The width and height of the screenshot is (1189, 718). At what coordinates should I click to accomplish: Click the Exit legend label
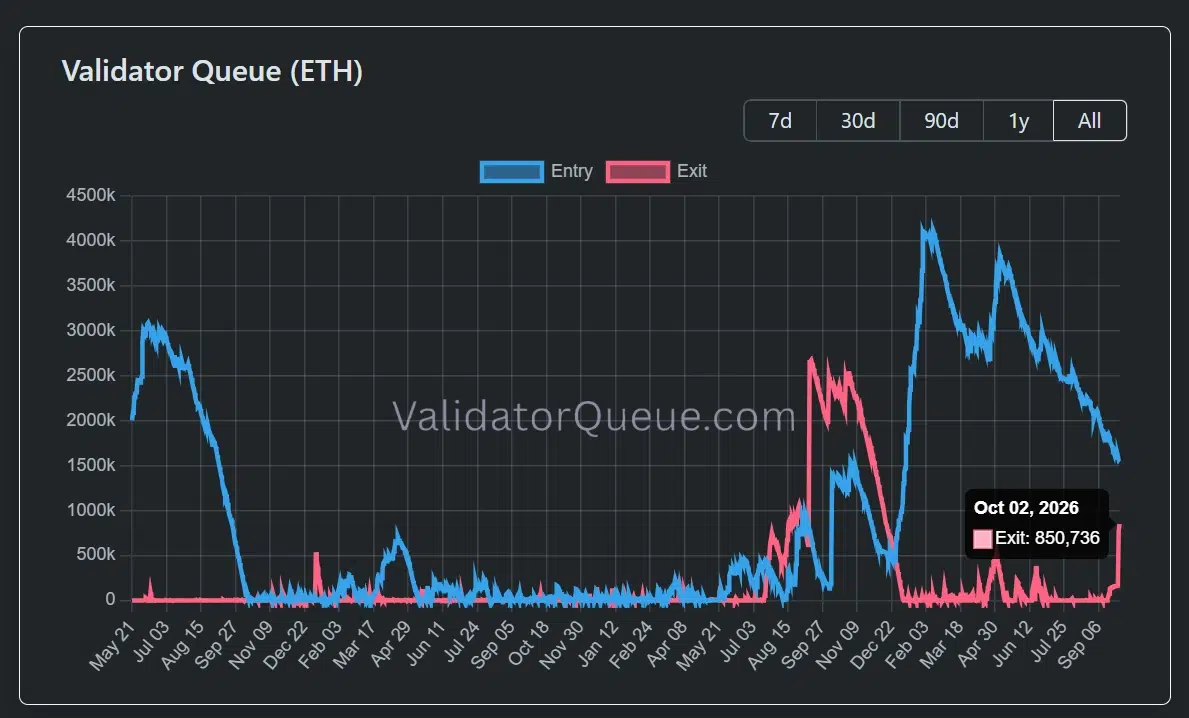[692, 171]
